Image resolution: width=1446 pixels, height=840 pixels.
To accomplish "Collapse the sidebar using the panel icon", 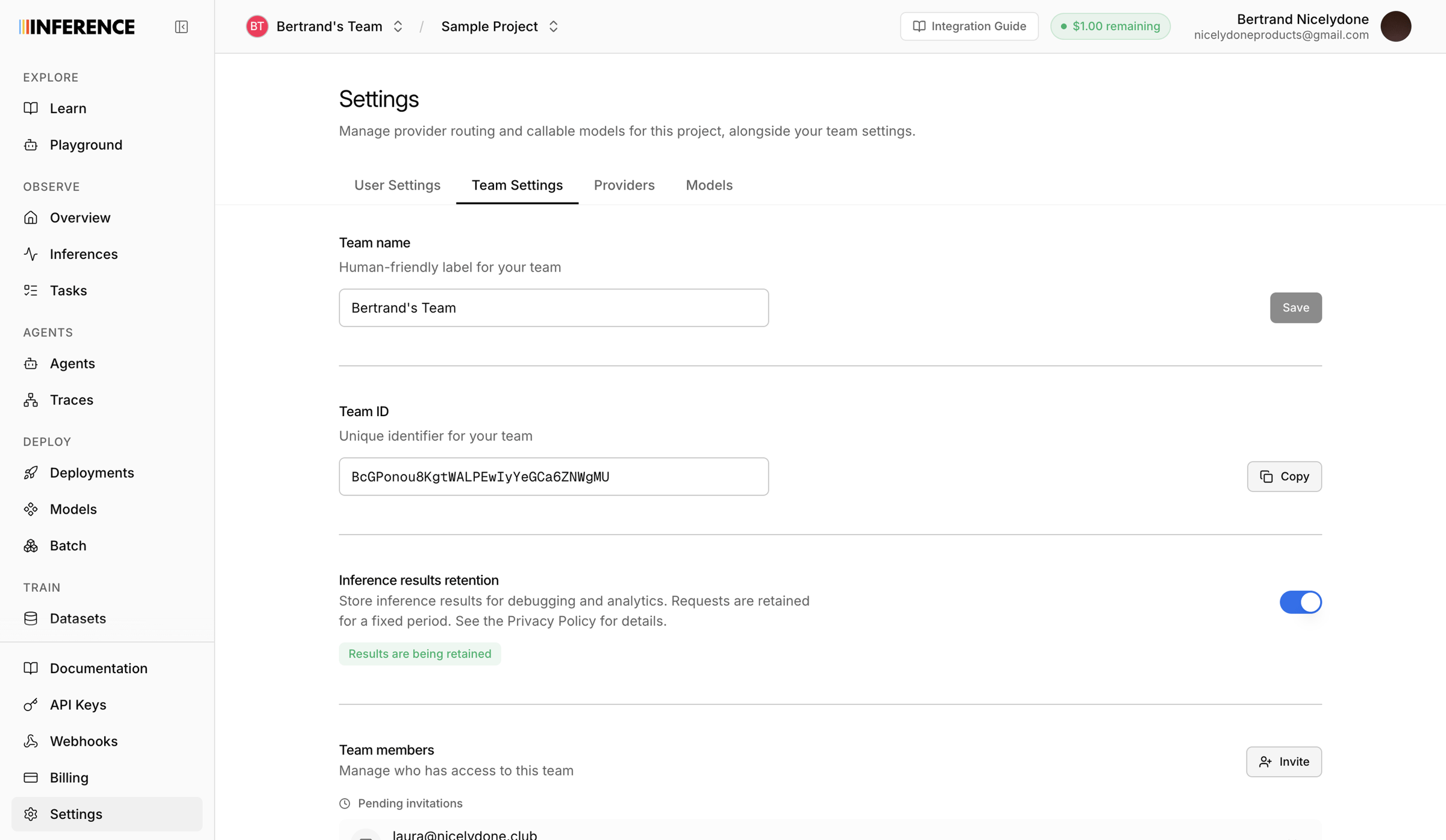I will tap(181, 26).
